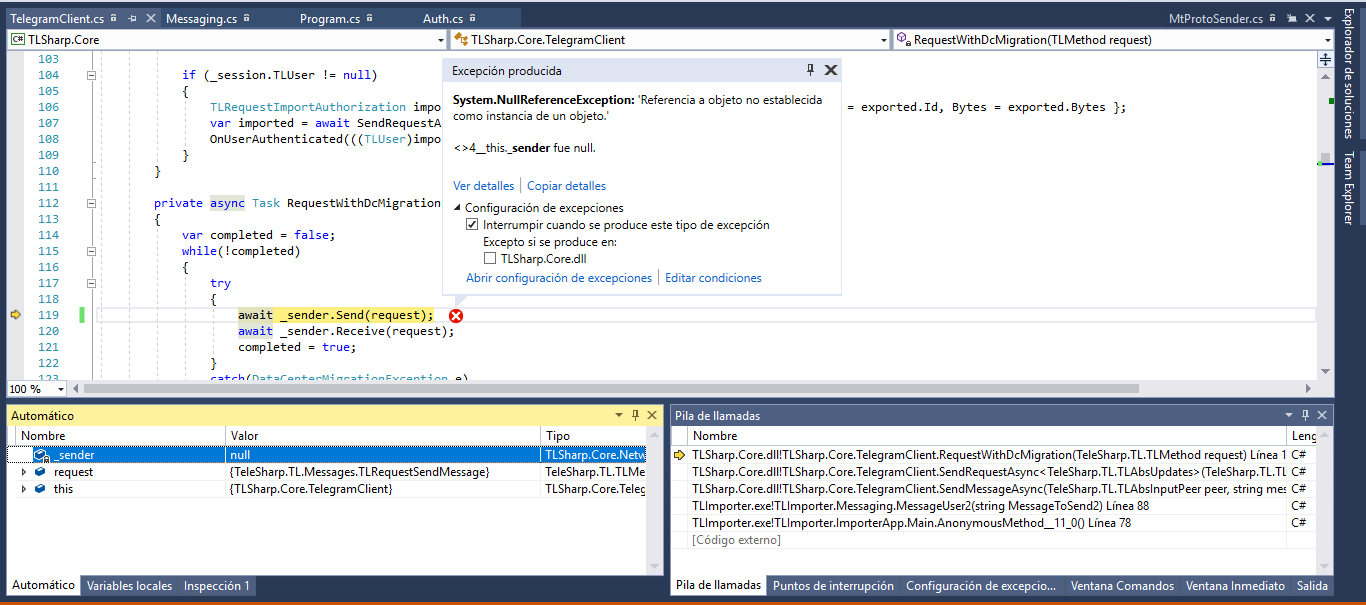Click the red exception icon beside line 119

[x=455, y=315]
